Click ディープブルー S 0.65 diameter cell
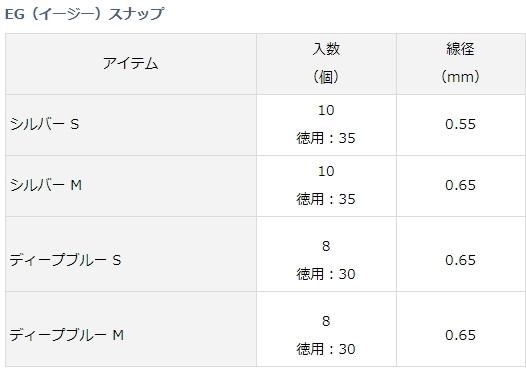 click(461, 254)
